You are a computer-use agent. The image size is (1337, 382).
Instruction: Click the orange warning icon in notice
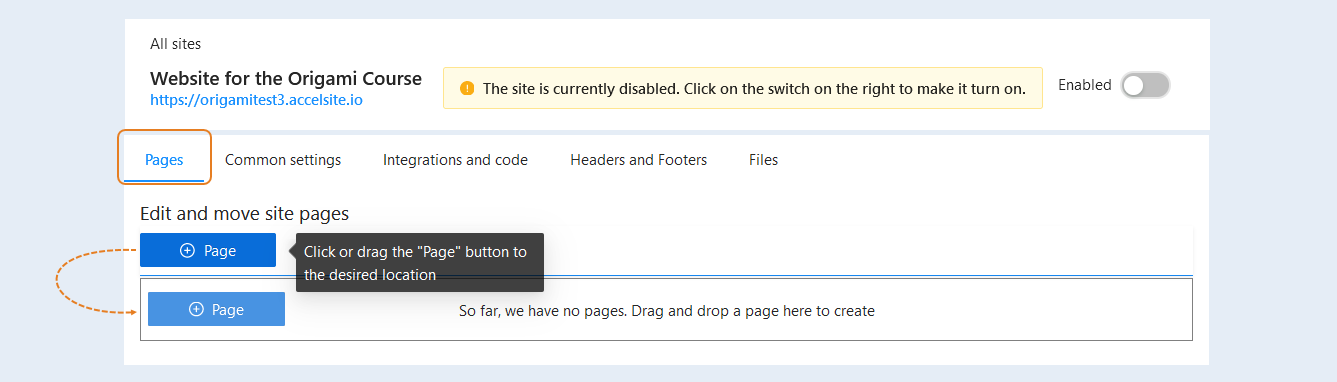[467, 88]
